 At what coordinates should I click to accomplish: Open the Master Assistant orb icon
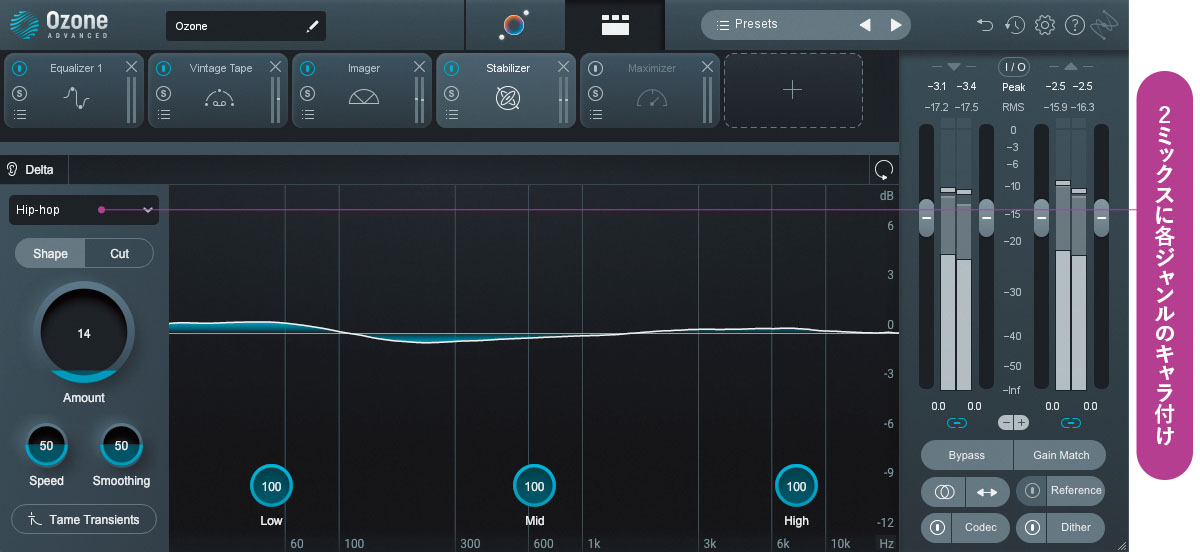coord(515,25)
